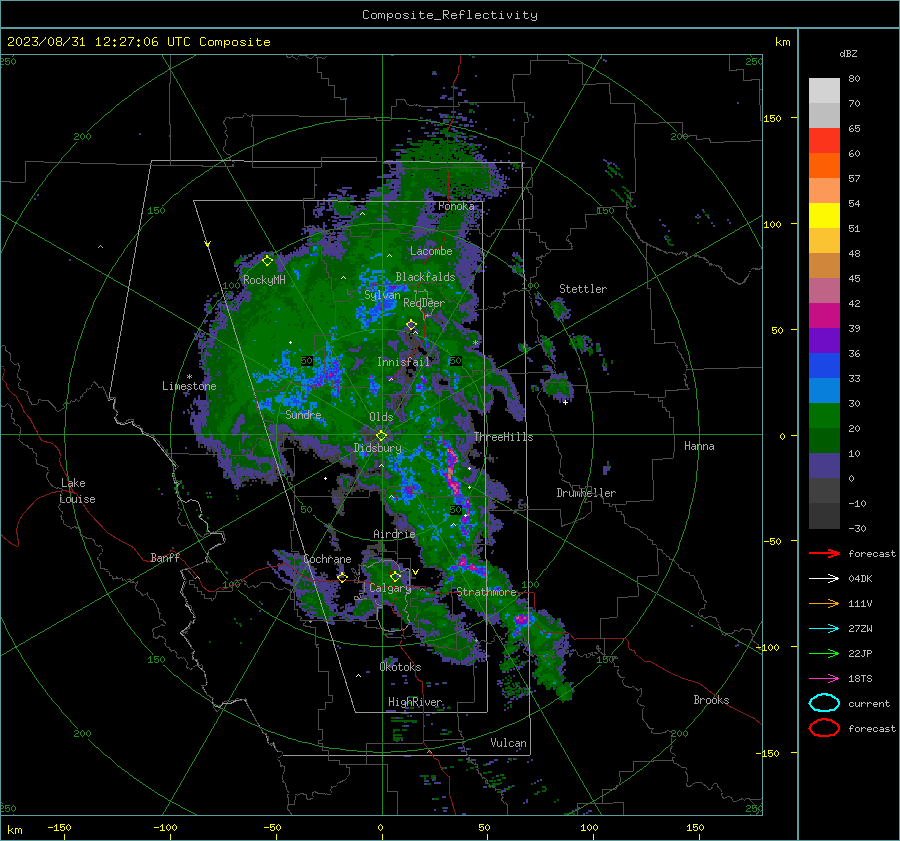Click the Hanna label
This screenshot has height=841, width=900.
coord(699,446)
